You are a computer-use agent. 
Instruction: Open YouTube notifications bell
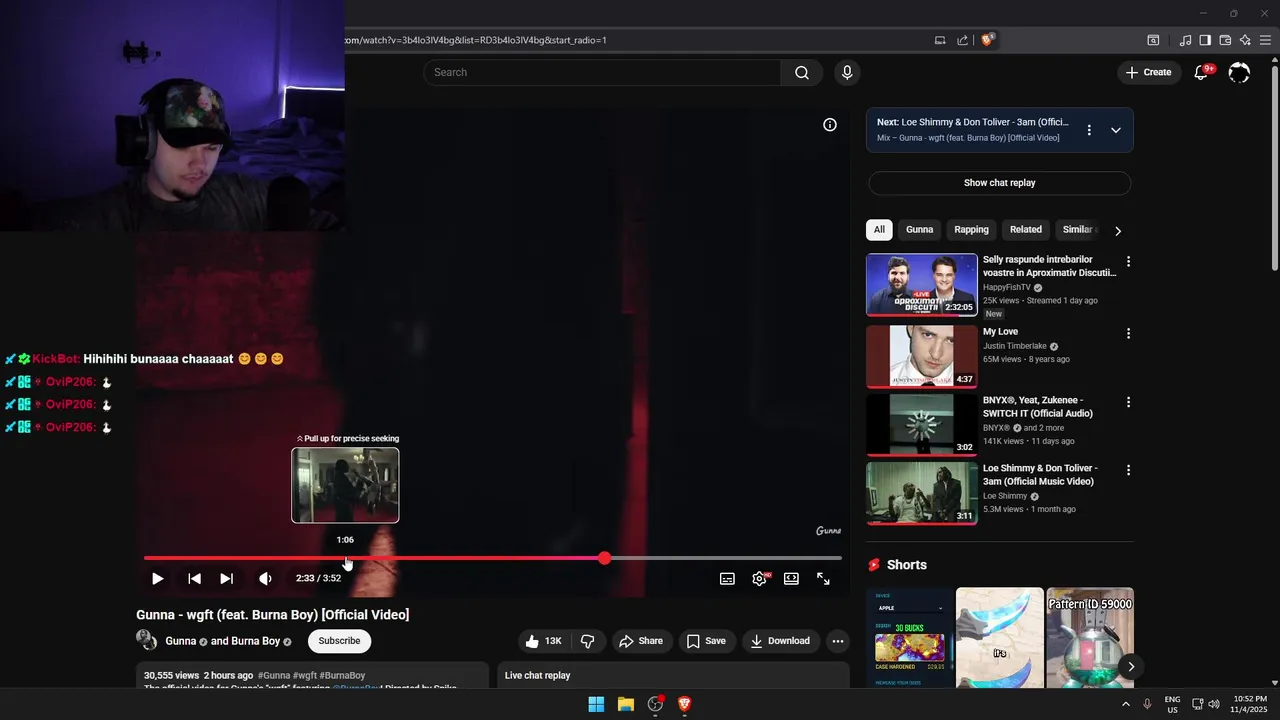tap(1202, 72)
